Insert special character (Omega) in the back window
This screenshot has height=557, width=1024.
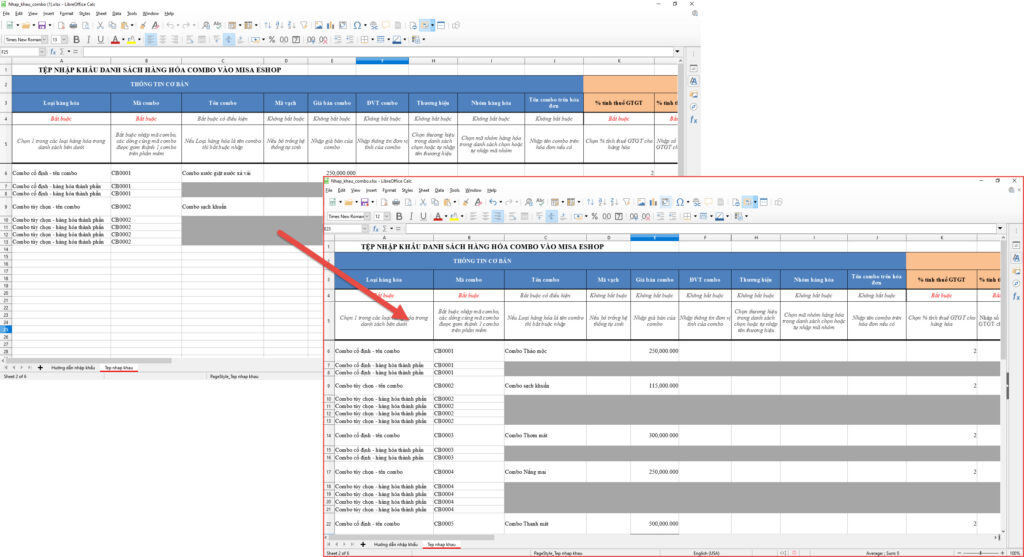tap(359, 24)
